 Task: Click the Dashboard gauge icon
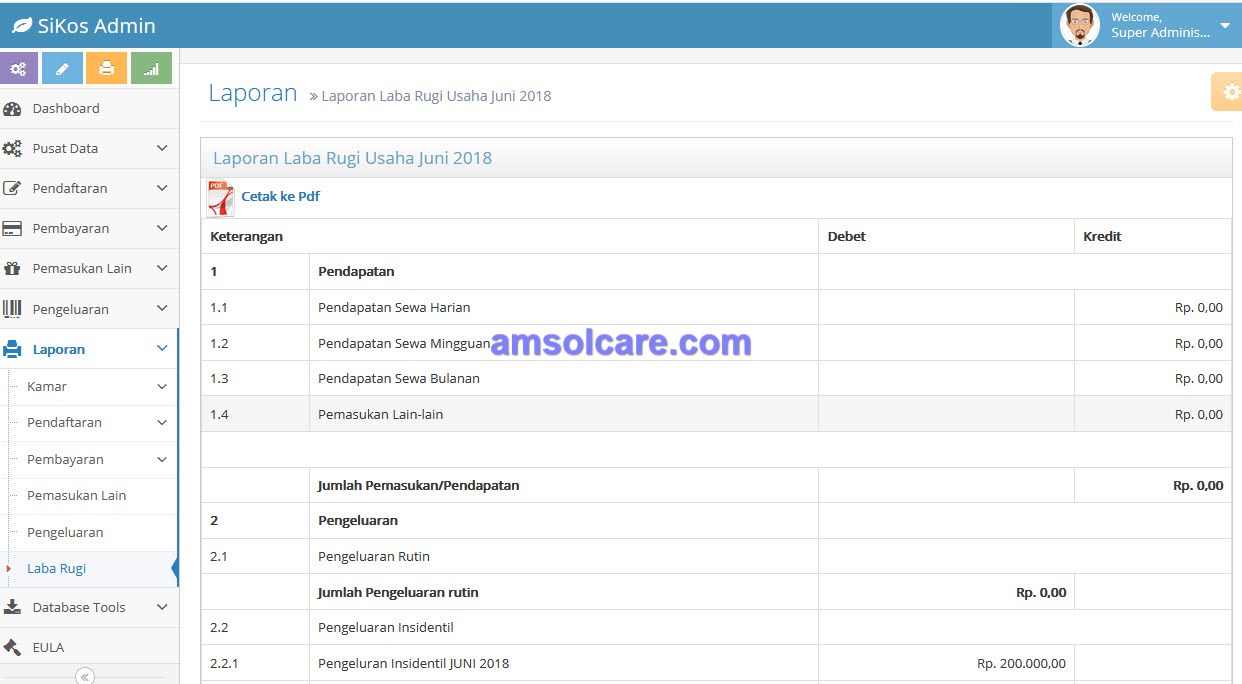click(12, 109)
